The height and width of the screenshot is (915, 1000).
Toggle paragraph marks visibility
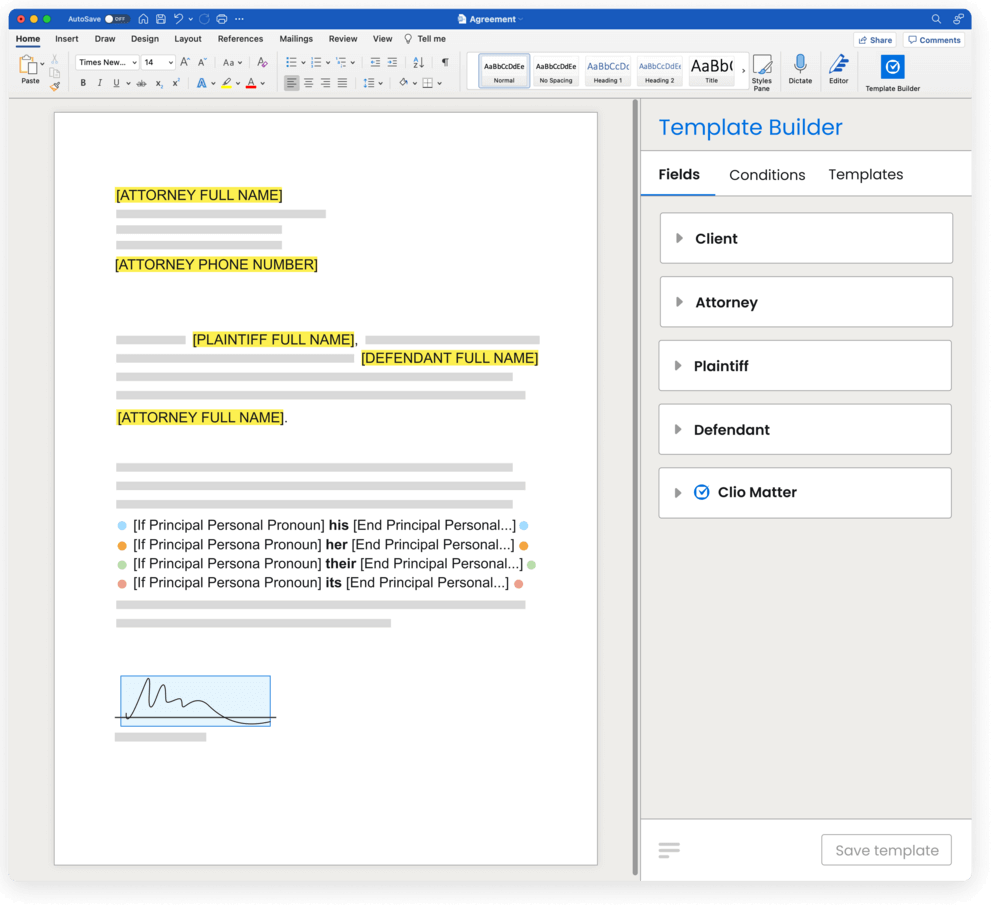click(444, 62)
